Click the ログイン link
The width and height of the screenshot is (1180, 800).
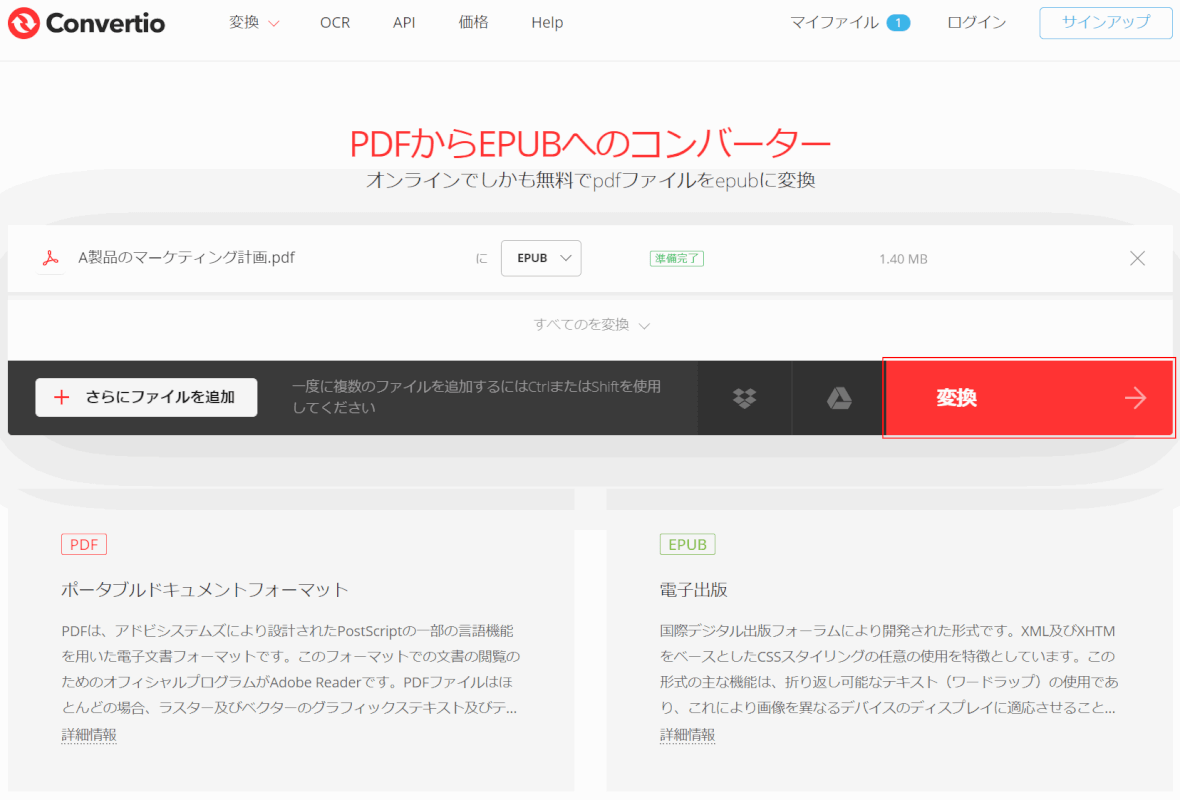[976, 23]
